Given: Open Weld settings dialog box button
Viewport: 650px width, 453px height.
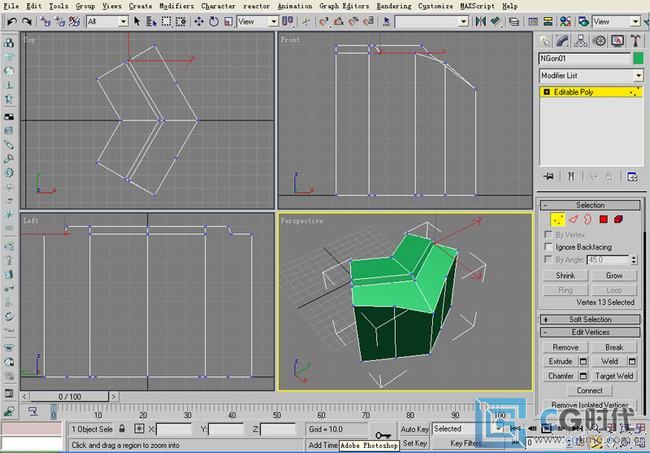Looking at the screenshot, I should click(x=632, y=362).
